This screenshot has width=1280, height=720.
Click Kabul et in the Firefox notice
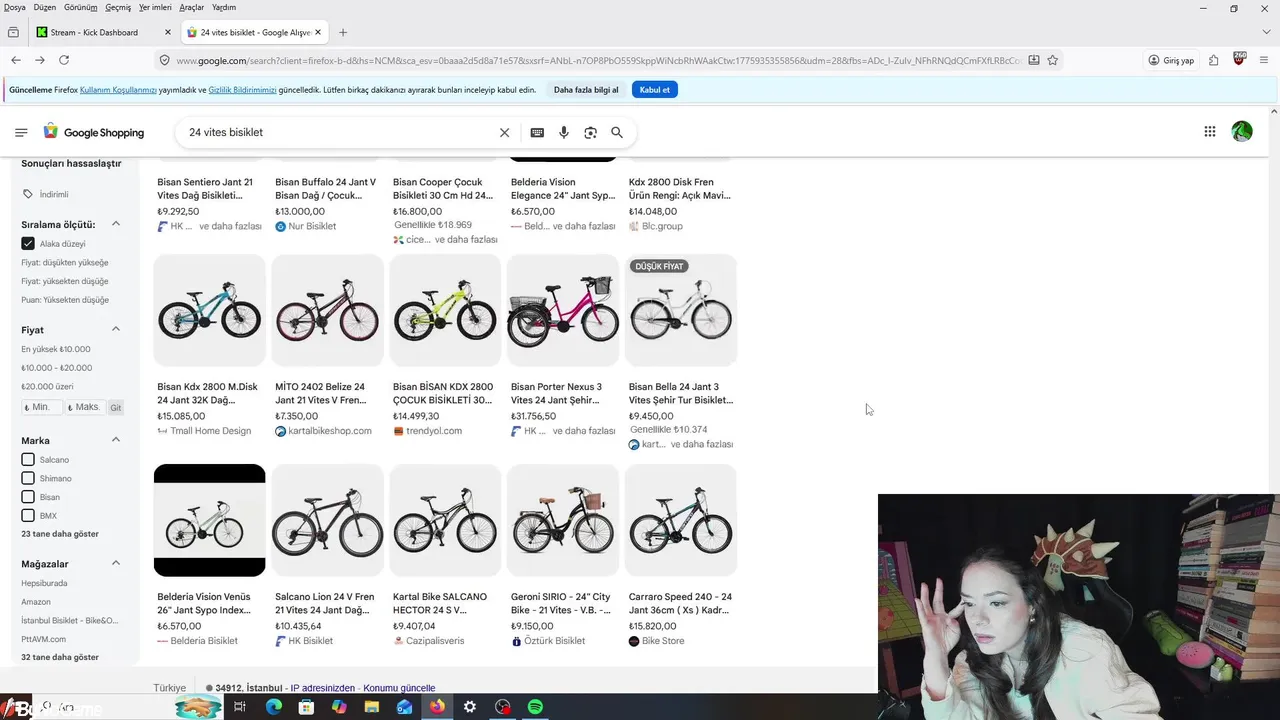click(x=655, y=90)
